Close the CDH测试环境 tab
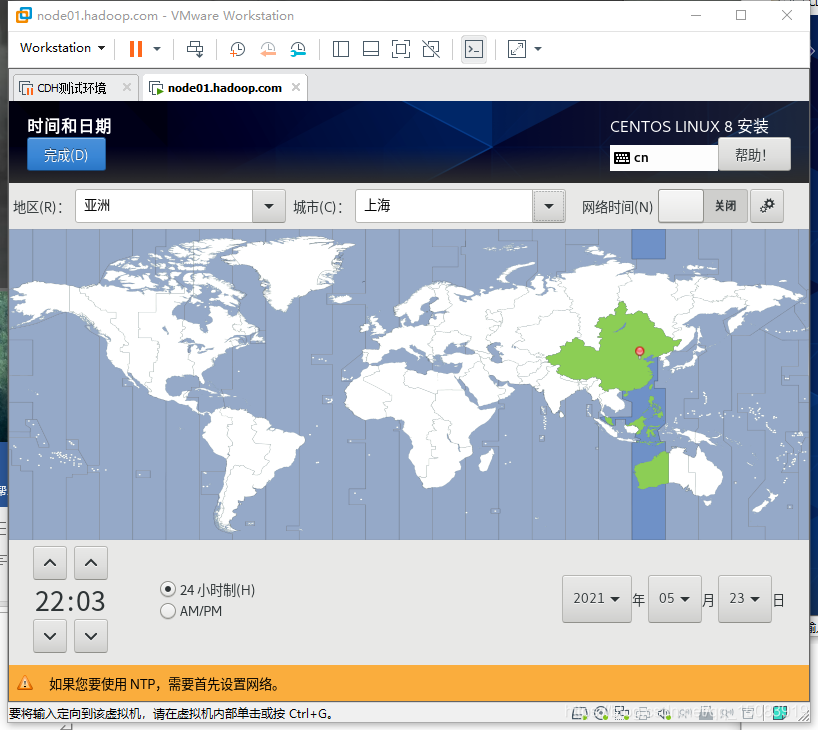This screenshot has width=818, height=730. tap(127, 87)
